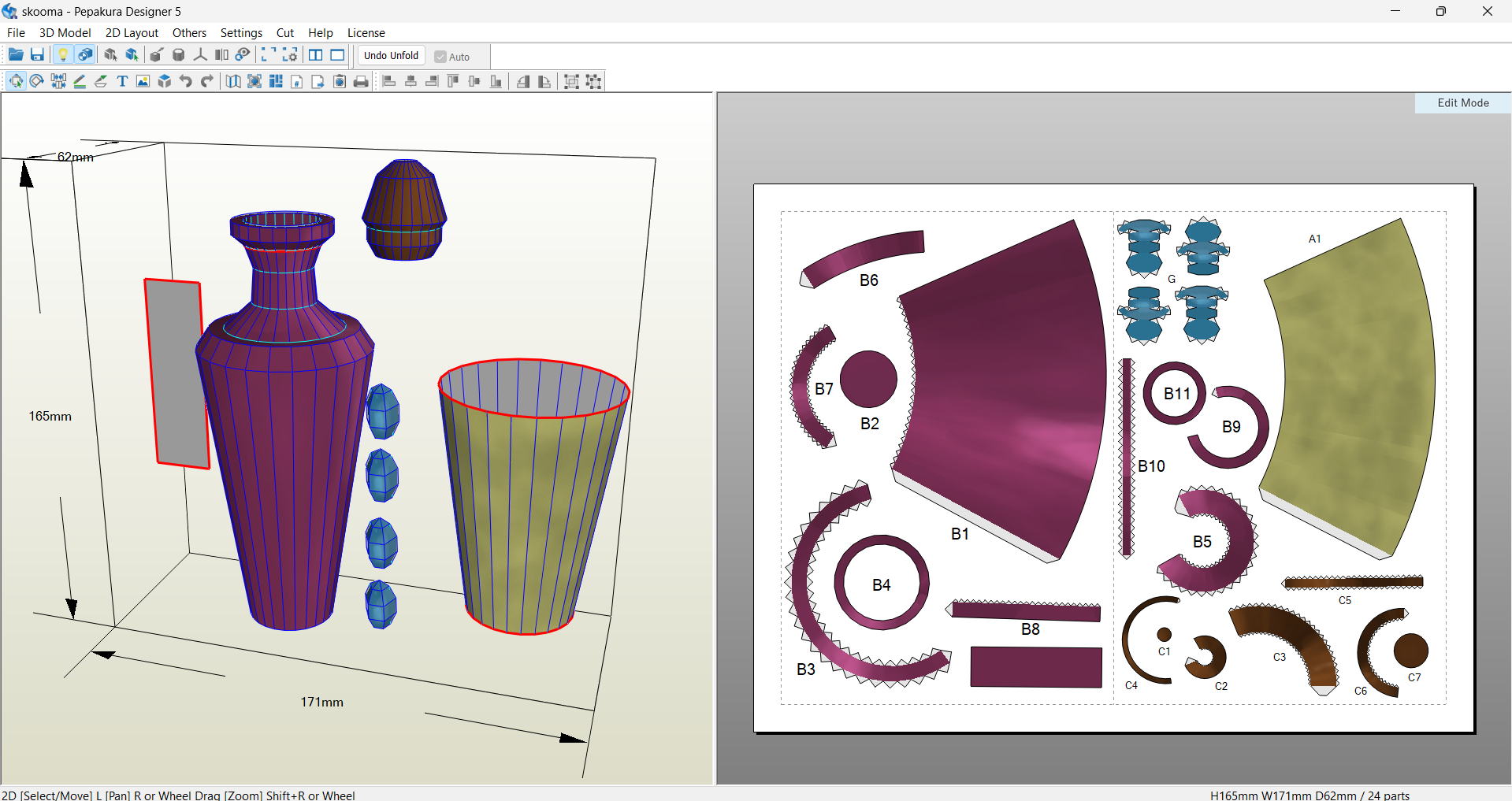The image size is (1512, 801).
Task: Click the page number icon
Action: tap(297, 81)
